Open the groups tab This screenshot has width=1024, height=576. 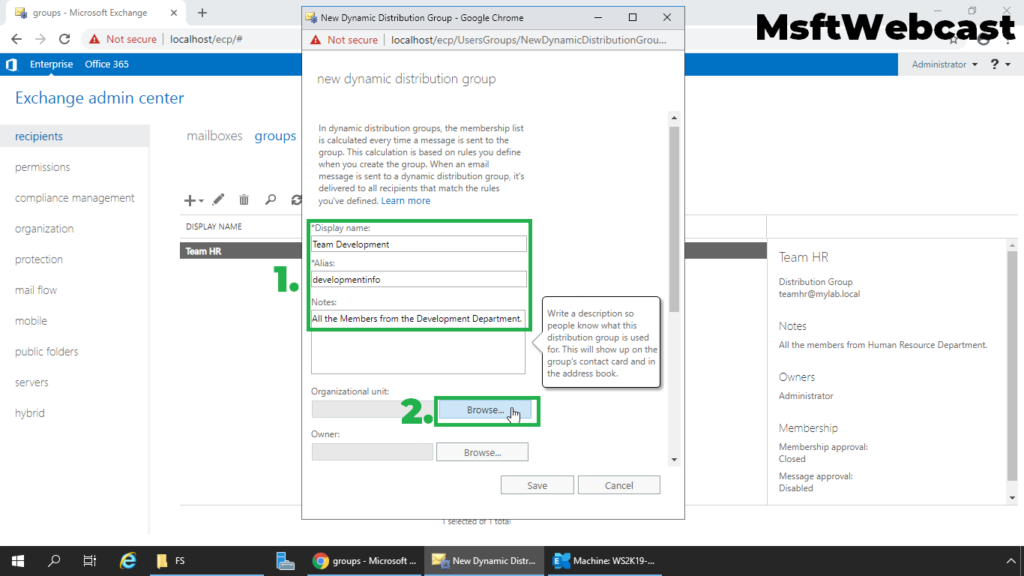275,136
